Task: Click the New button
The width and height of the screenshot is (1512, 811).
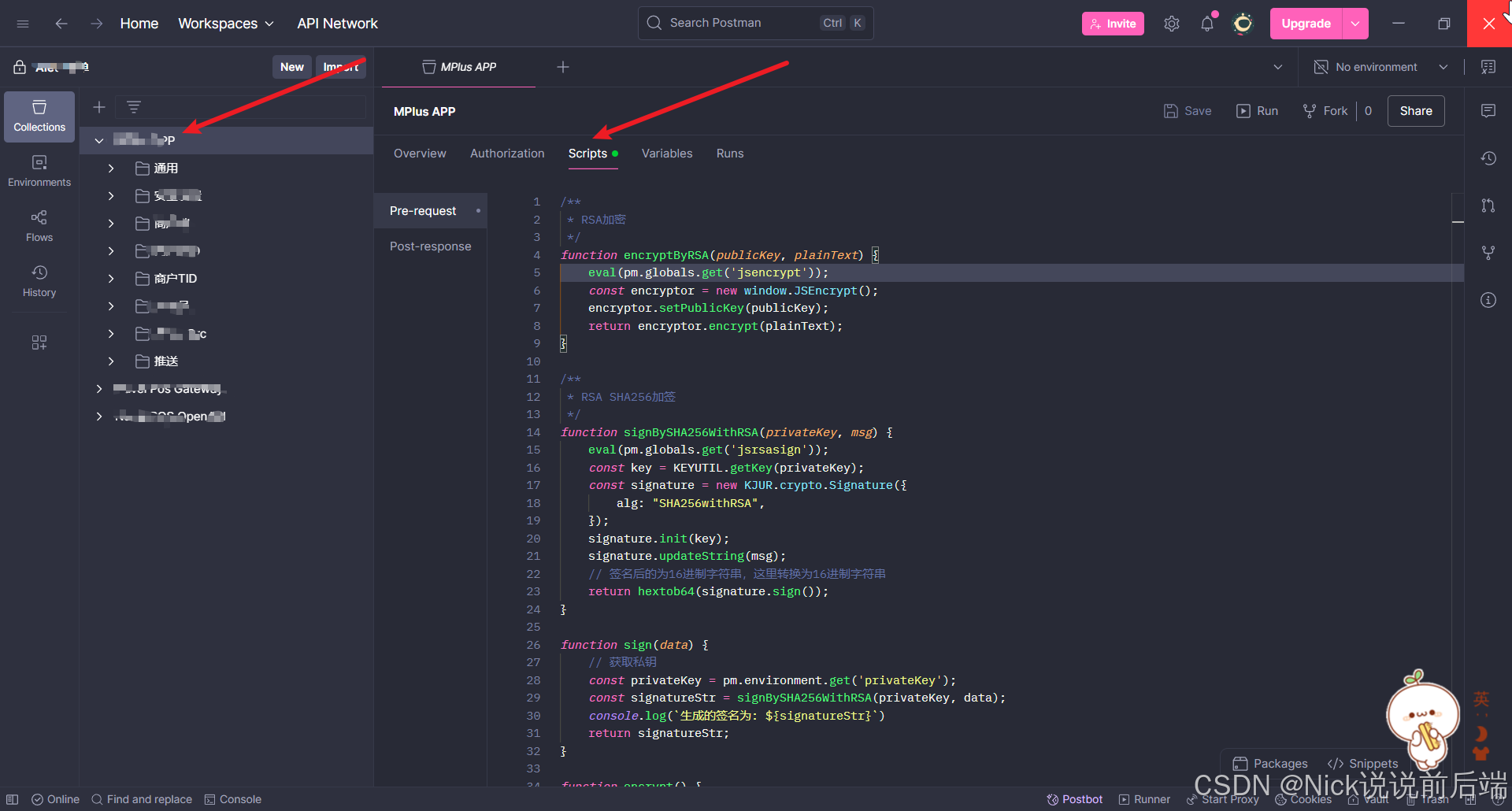Action: click(x=292, y=67)
